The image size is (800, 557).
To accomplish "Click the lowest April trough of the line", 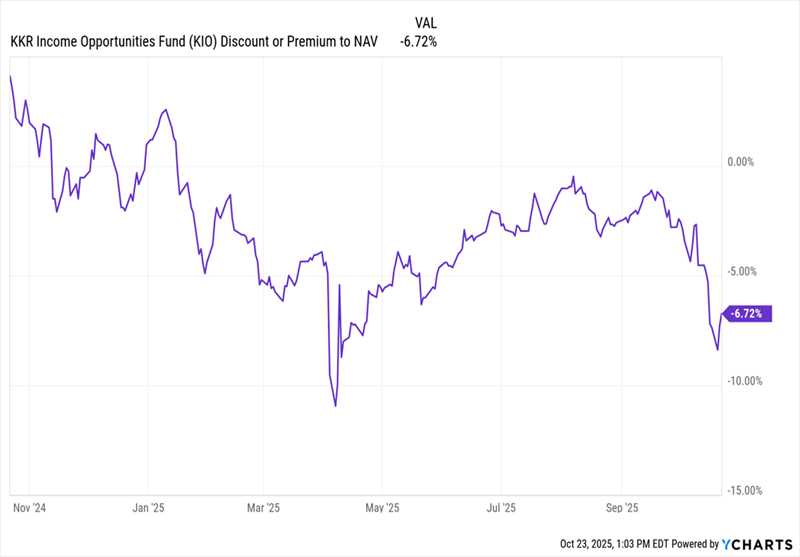I will [336, 406].
